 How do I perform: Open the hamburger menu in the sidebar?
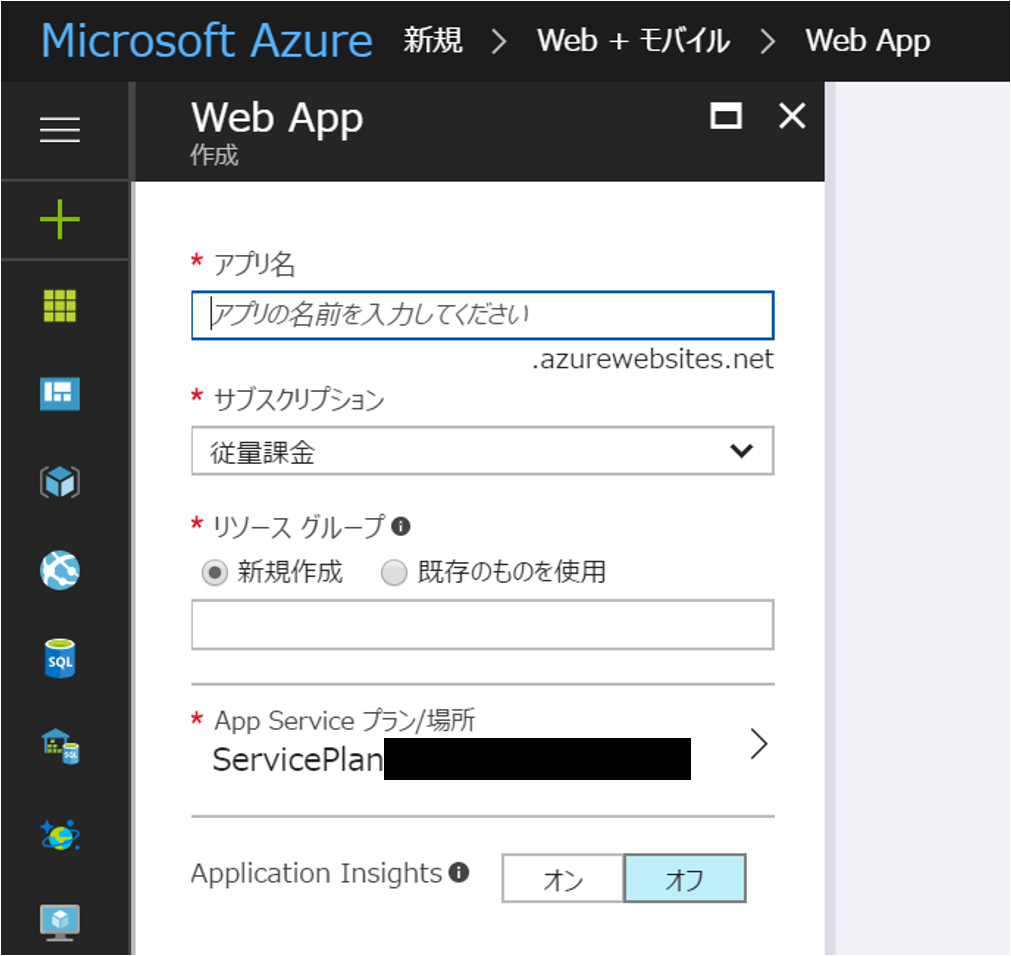60,130
